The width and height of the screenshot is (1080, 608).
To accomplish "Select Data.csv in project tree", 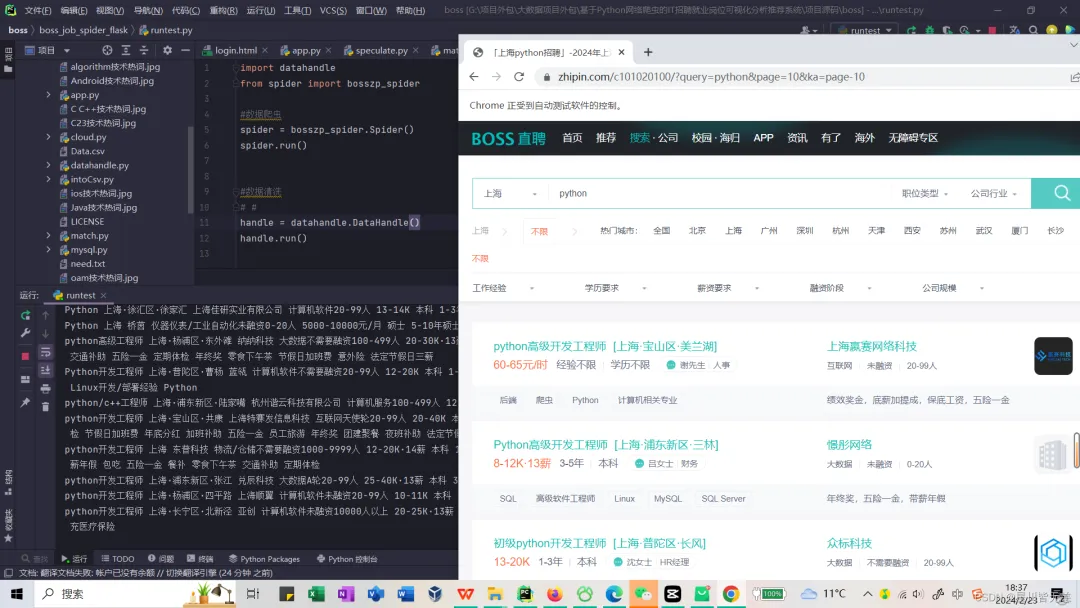I will click(x=87, y=151).
